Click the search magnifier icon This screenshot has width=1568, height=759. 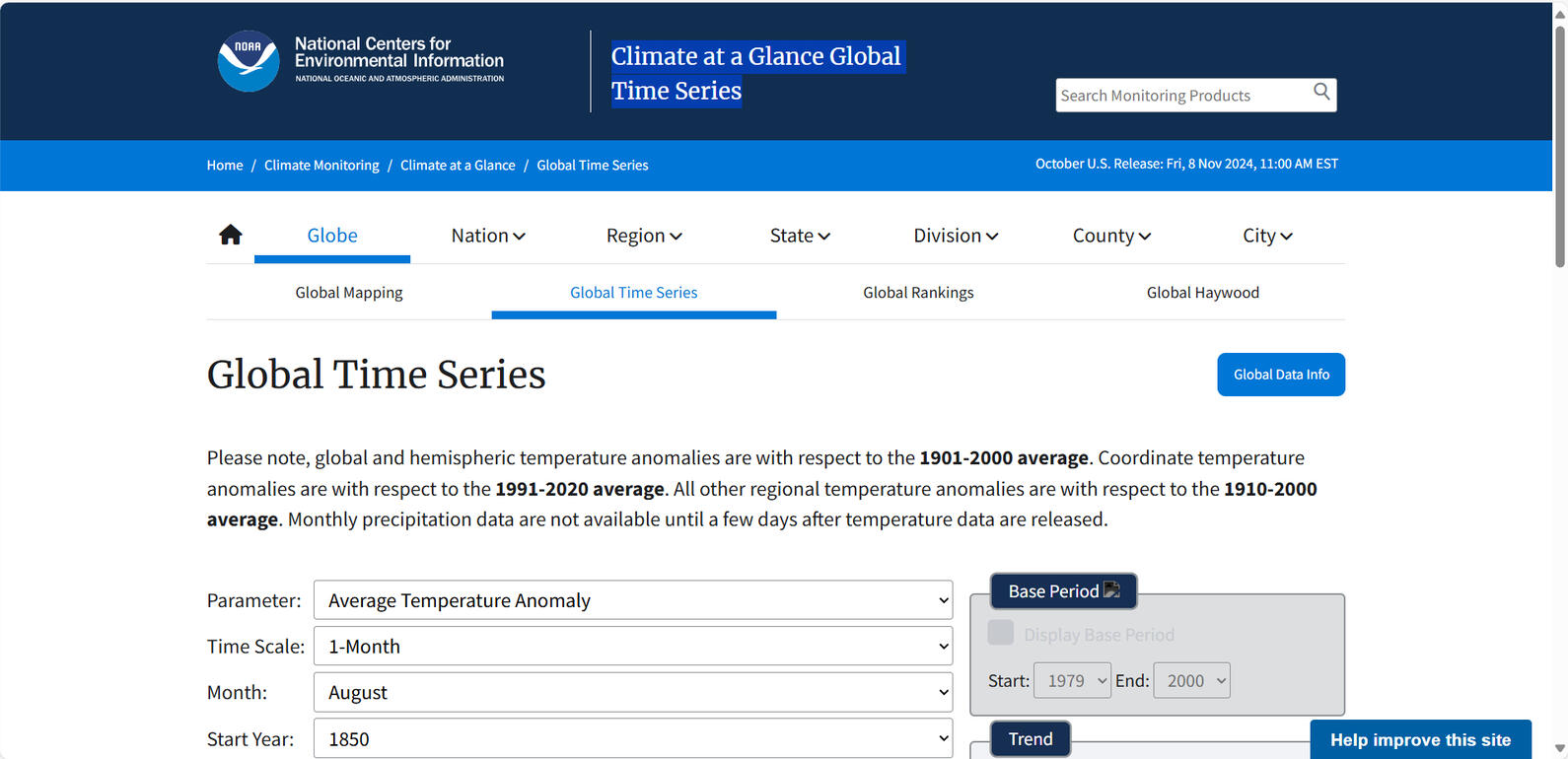1321,93
